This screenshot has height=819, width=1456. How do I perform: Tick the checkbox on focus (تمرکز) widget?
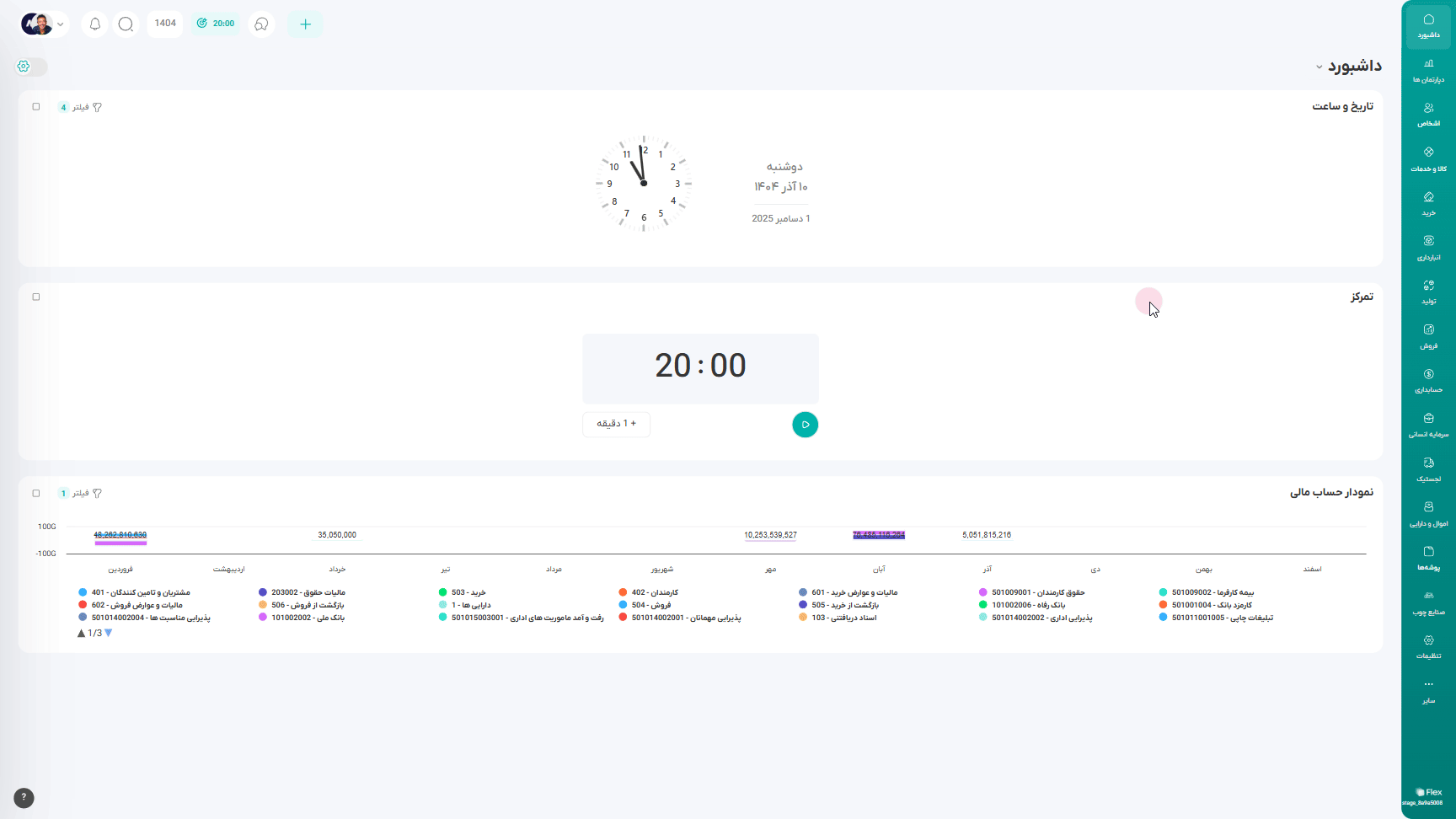click(x=36, y=297)
